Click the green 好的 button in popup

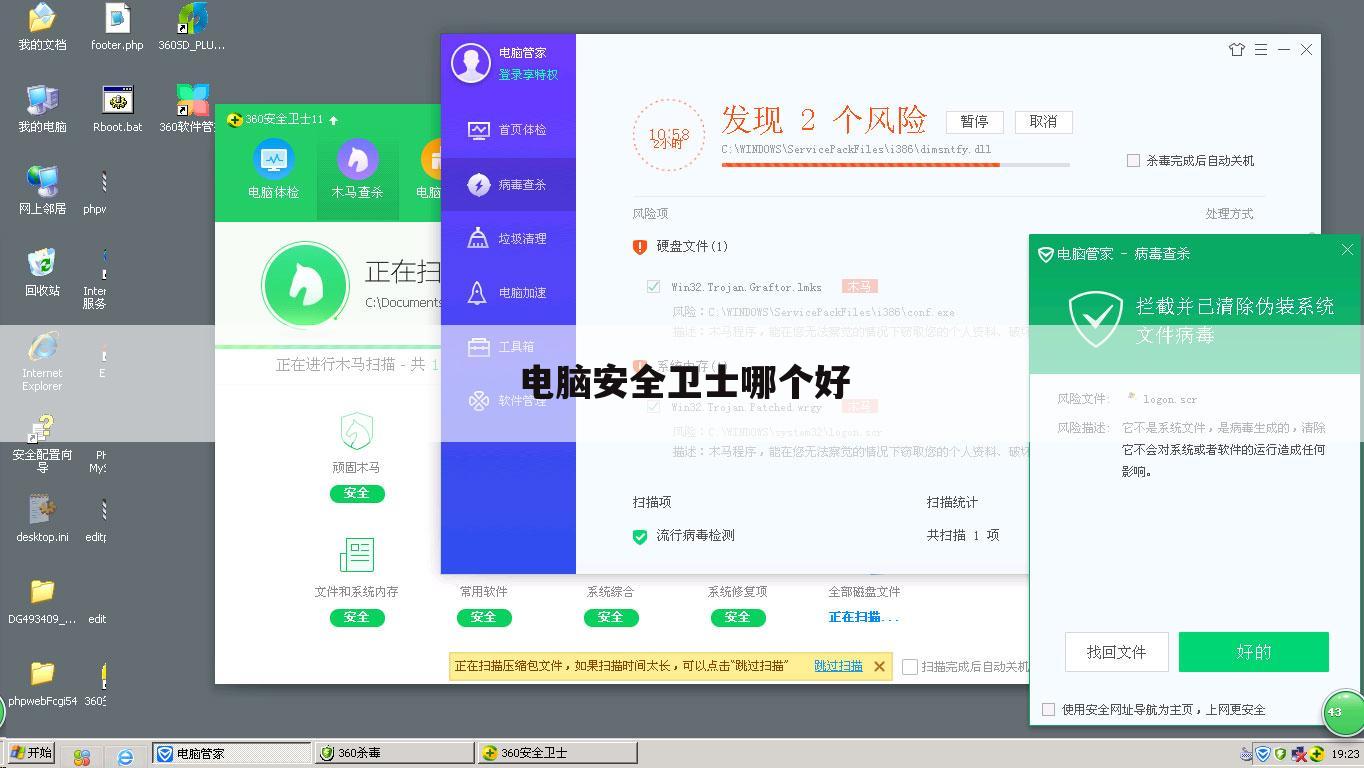point(1253,652)
